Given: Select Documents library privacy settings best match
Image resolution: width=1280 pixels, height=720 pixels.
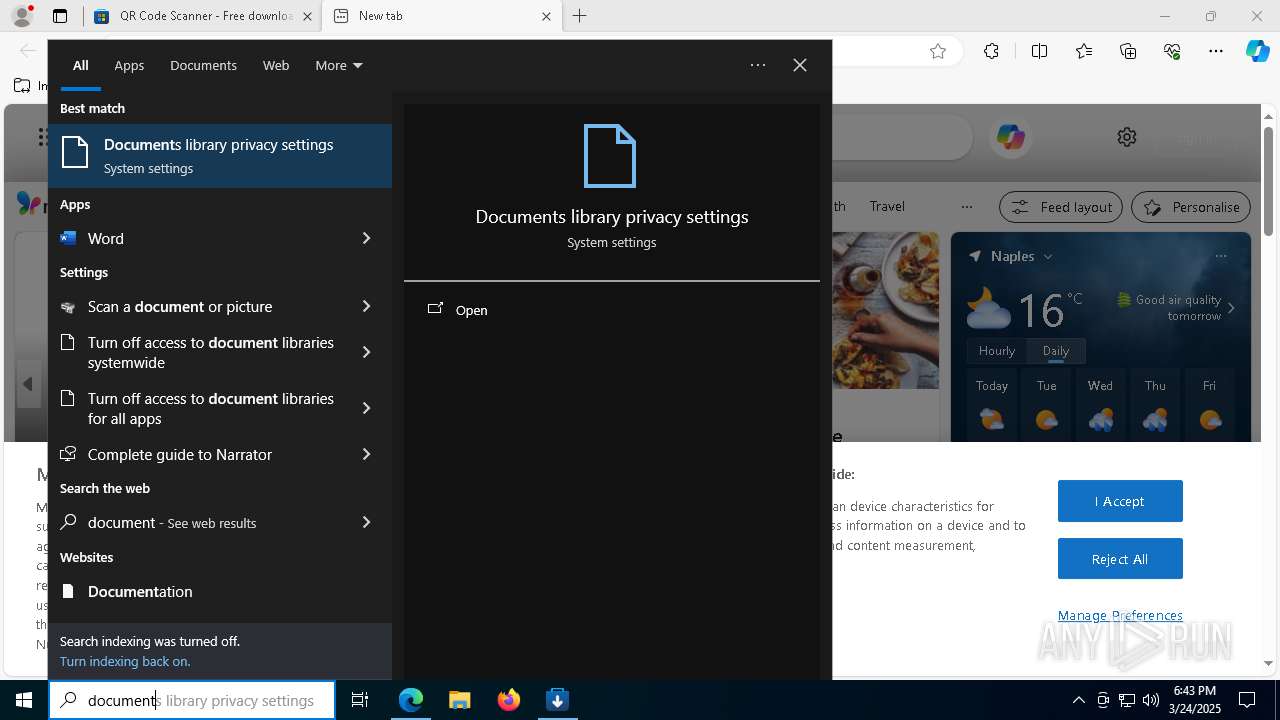Looking at the screenshot, I should (x=220, y=156).
